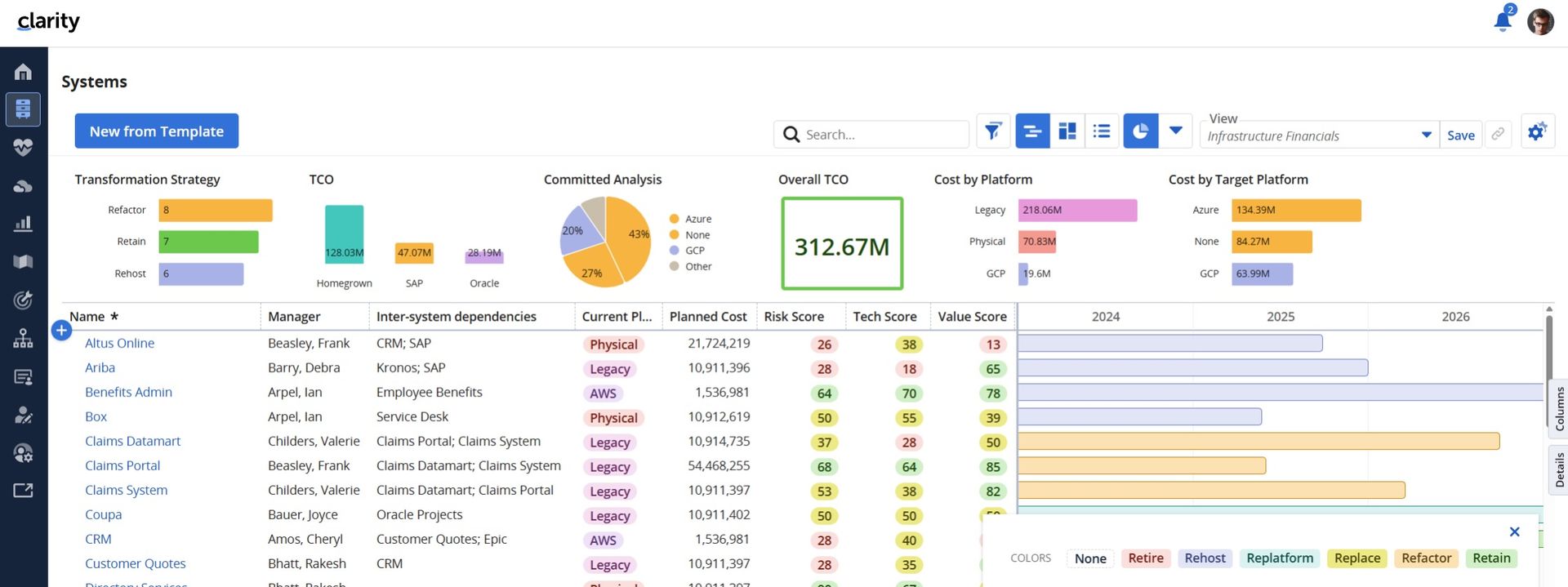Switch to the board layout view icon
The image size is (1568, 587).
pyautogui.click(x=1067, y=131)
